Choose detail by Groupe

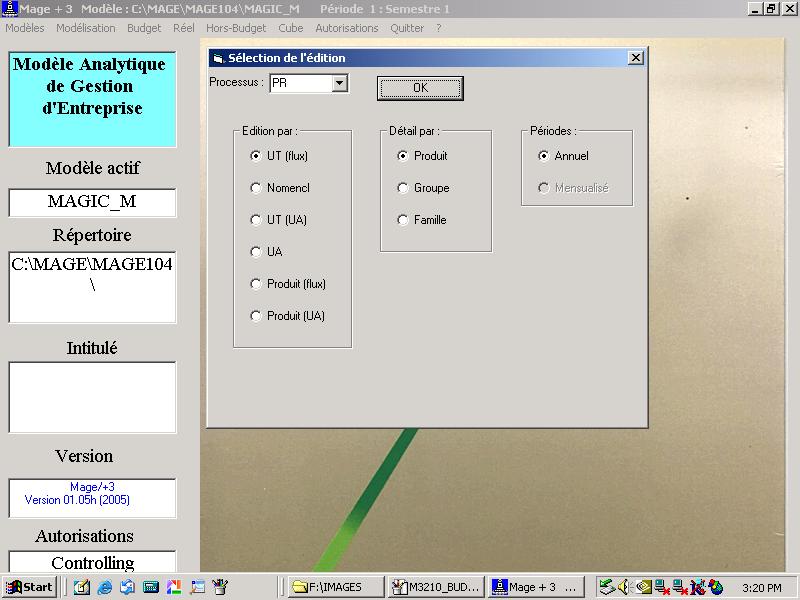tap(423, 188)
